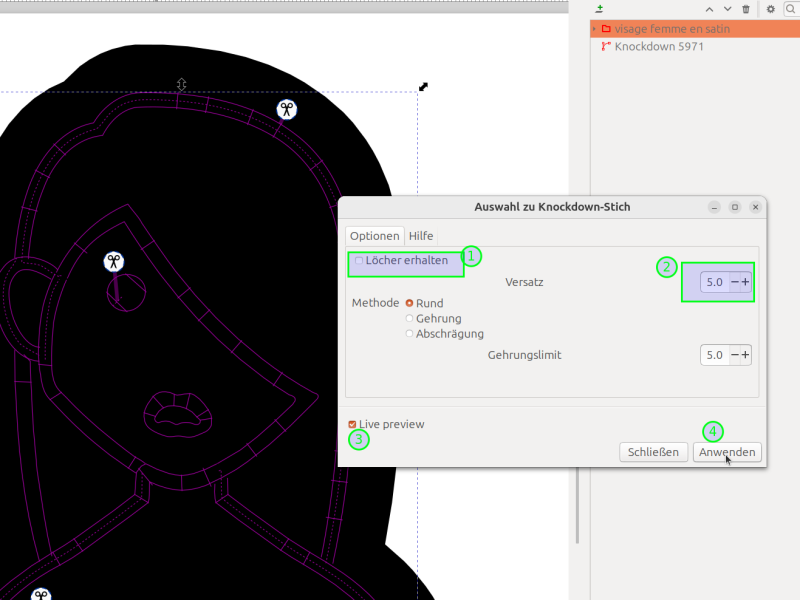800x600 pixels.
Task: Decrease the Gehrungslimit value with the minus button
Action: [x=735, y=355]
